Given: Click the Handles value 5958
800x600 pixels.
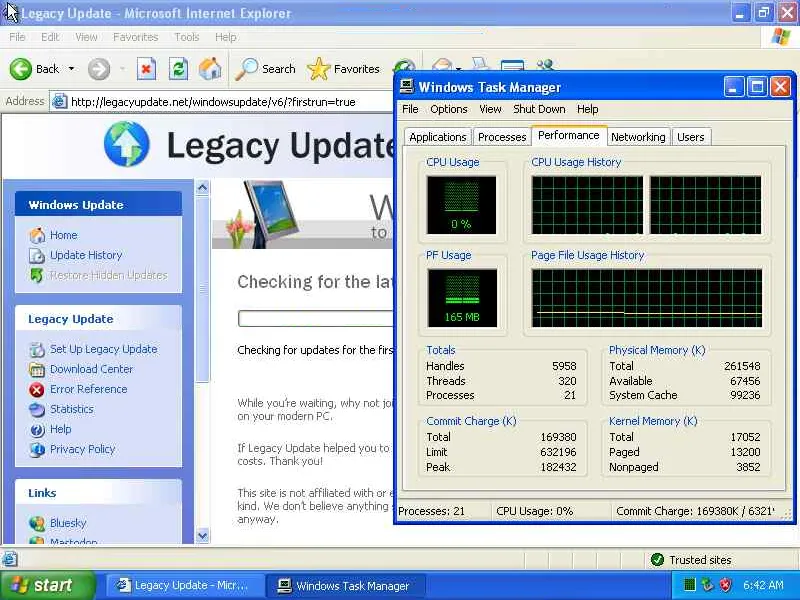Looking at the screenshot, I should (564, 366).
